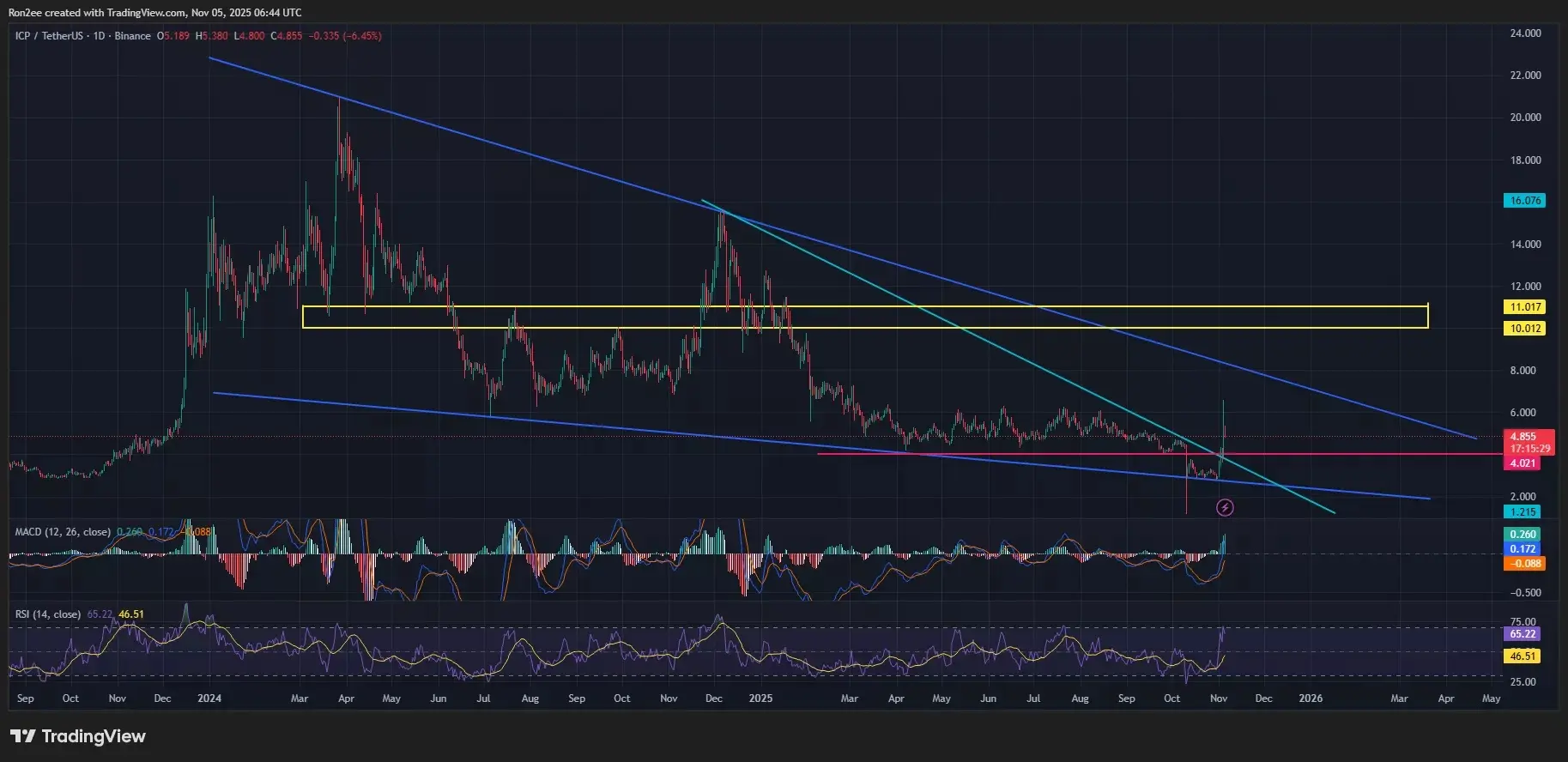This screenshot has height=762, width=1568.
Task: Select the 1D interval in the chart legend
Action: pyautogui.click(x=99, y=36)
